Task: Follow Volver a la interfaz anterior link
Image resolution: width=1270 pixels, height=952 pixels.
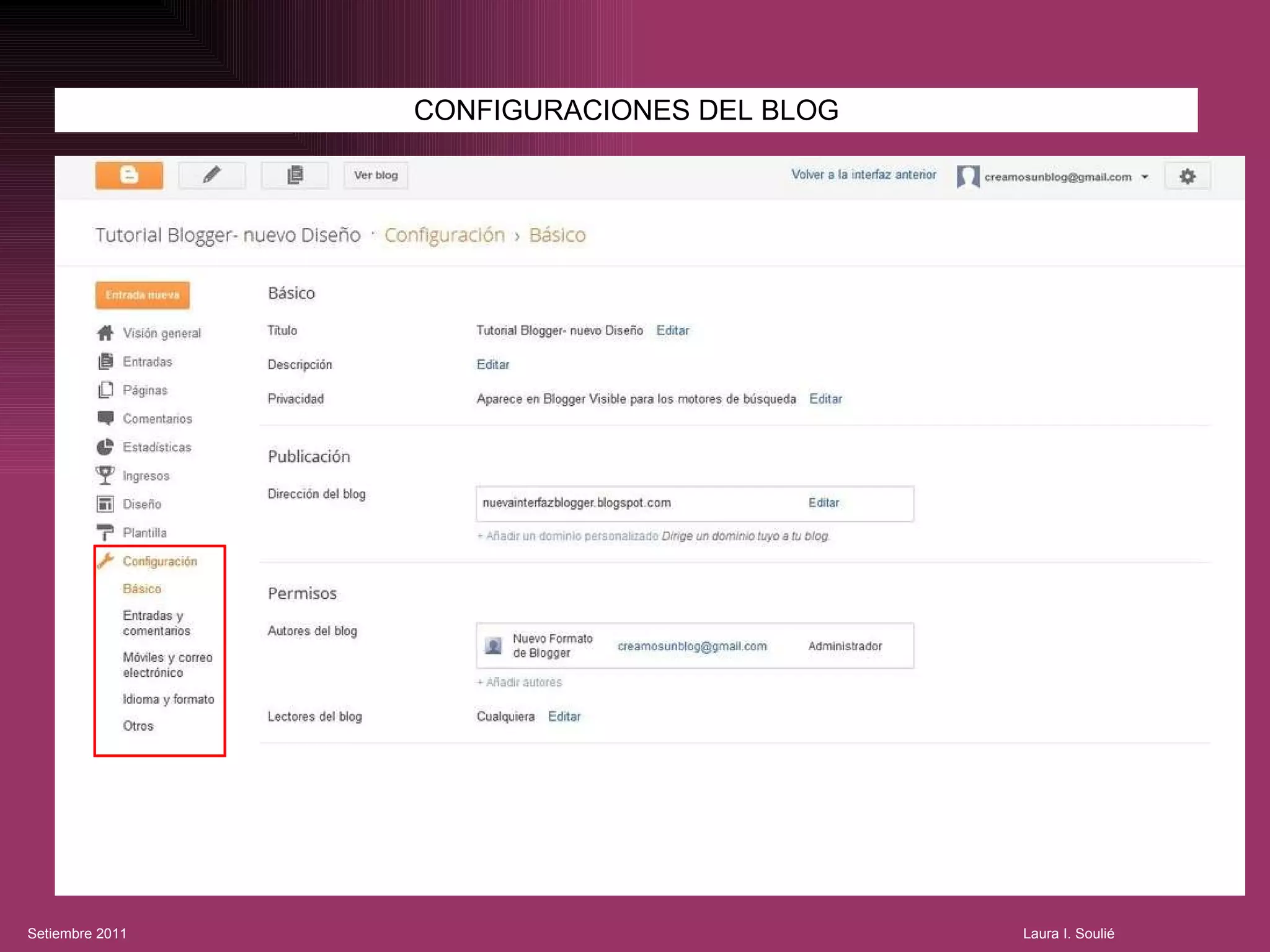Action: 863,175
